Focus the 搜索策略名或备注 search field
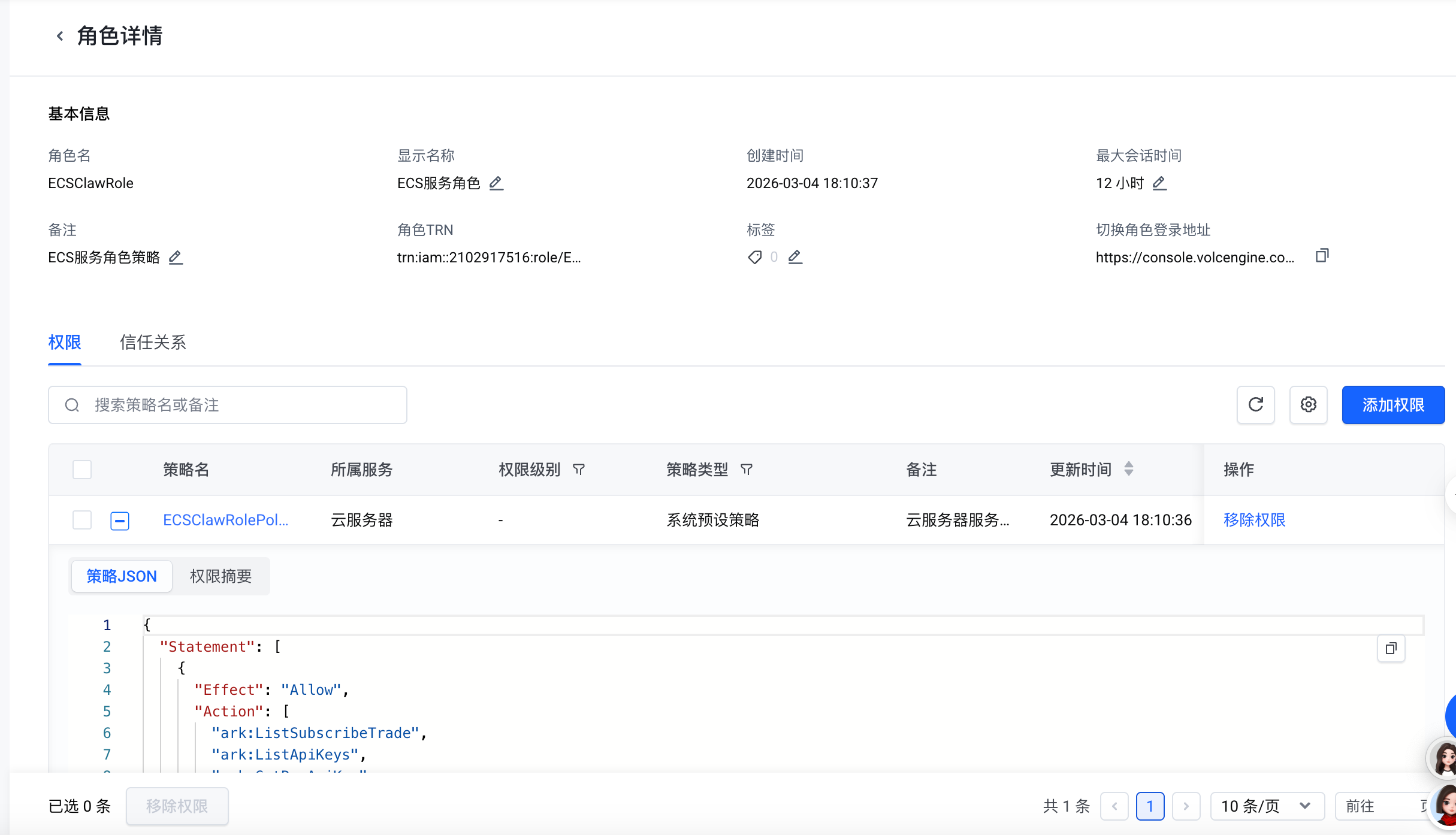This screenshot has height=835, width=1456. 228,405
